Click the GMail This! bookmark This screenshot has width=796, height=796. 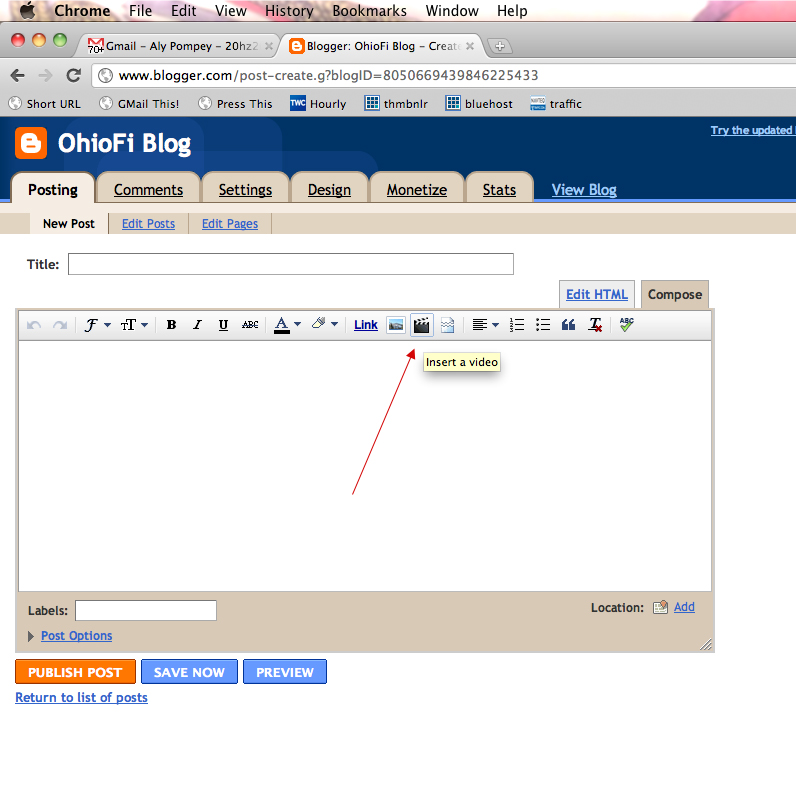click(139, 104)
